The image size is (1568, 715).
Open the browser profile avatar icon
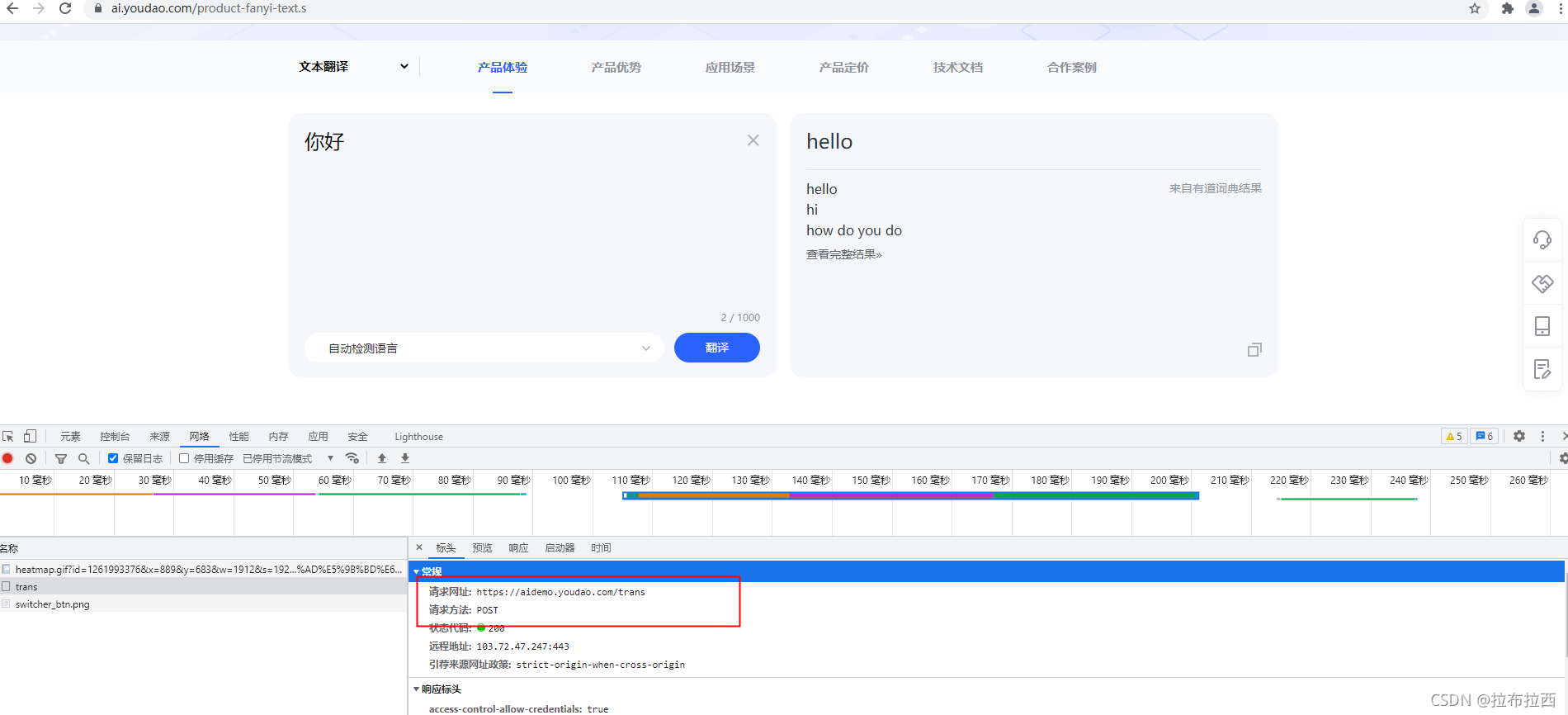coord(1534,8)
